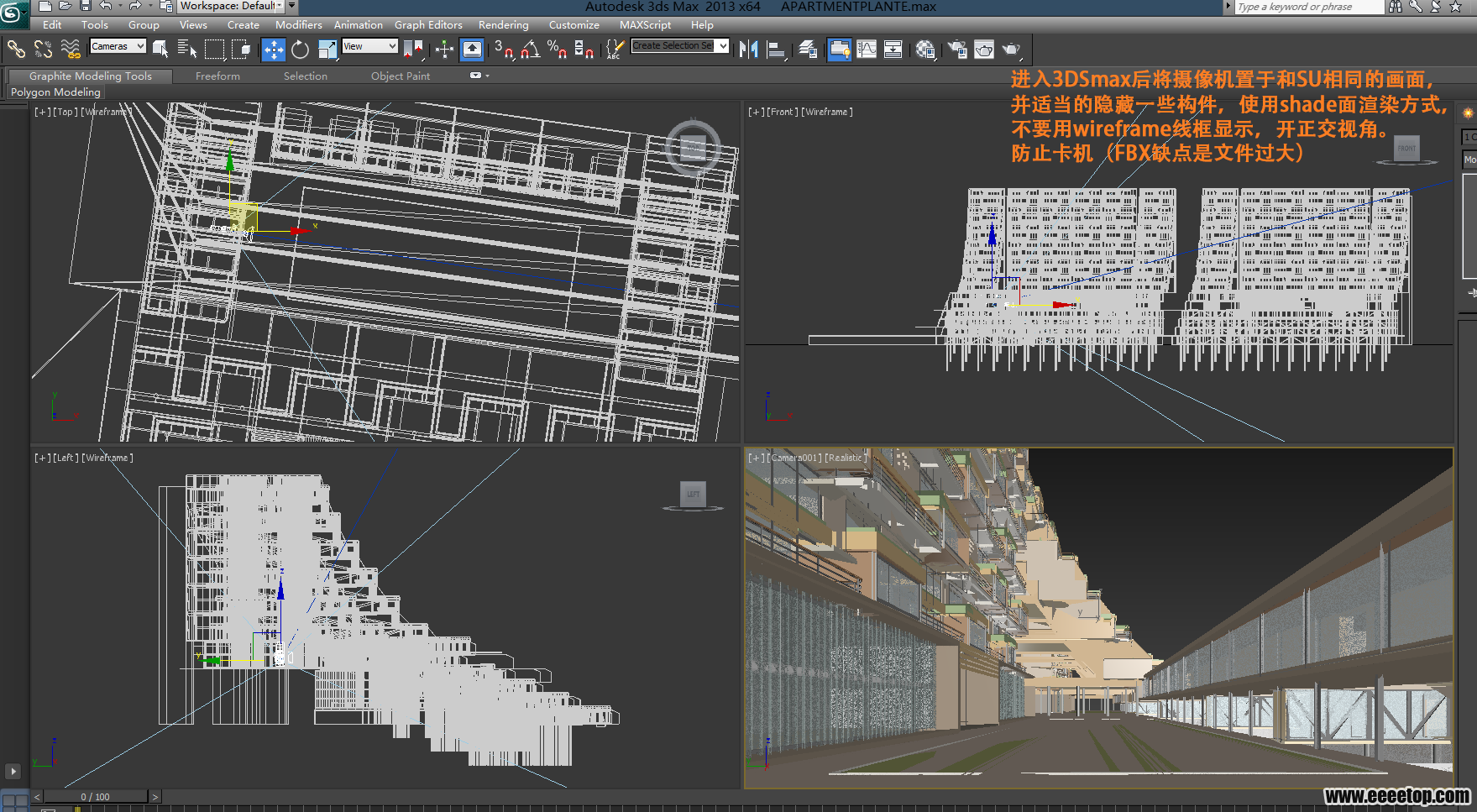The image size is (1477, 812).
Task: Click [Top] label in top viewport
Action: [66, 112]
